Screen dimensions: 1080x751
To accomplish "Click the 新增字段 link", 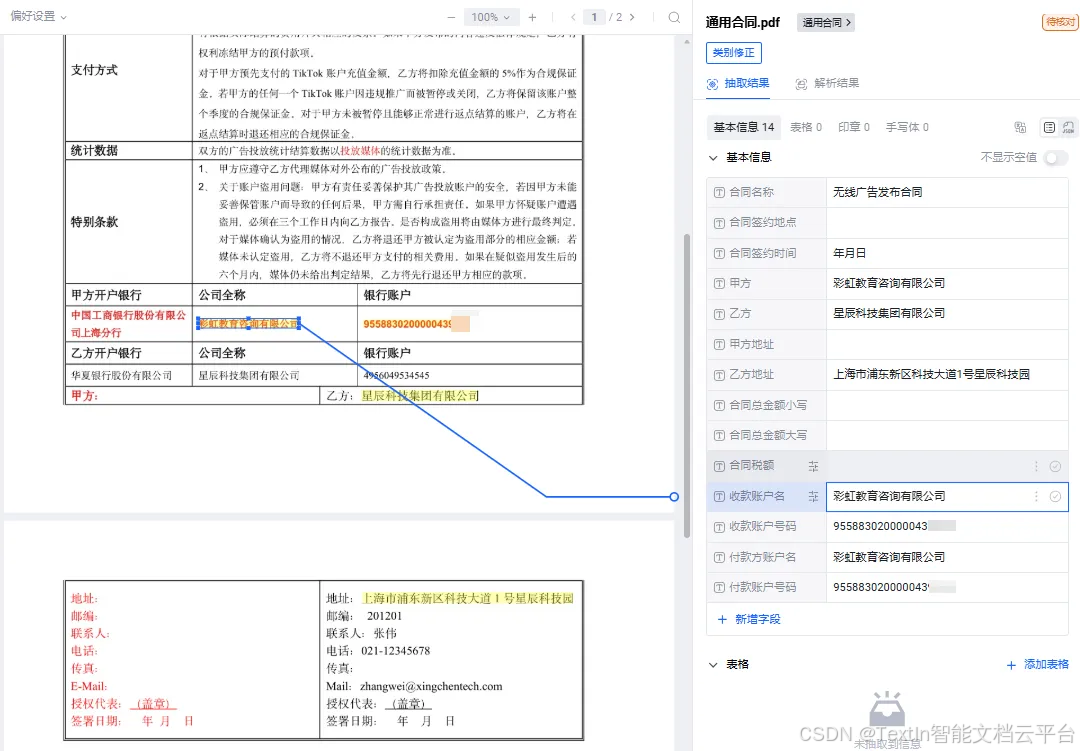I will 757,619.
